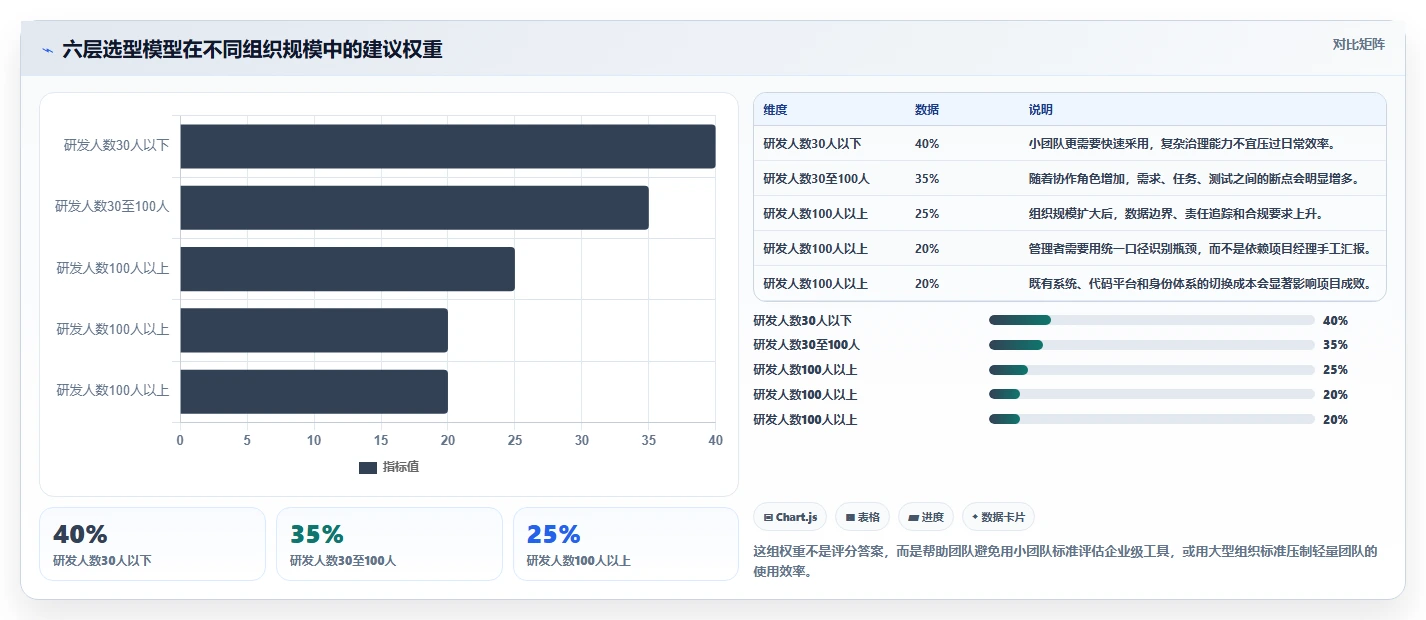Image resolution: width=1426 pixels, height=620 pixels.
Task: Click the 40% progress bar for 研发人数30人以下
Action: (1151, 320)
